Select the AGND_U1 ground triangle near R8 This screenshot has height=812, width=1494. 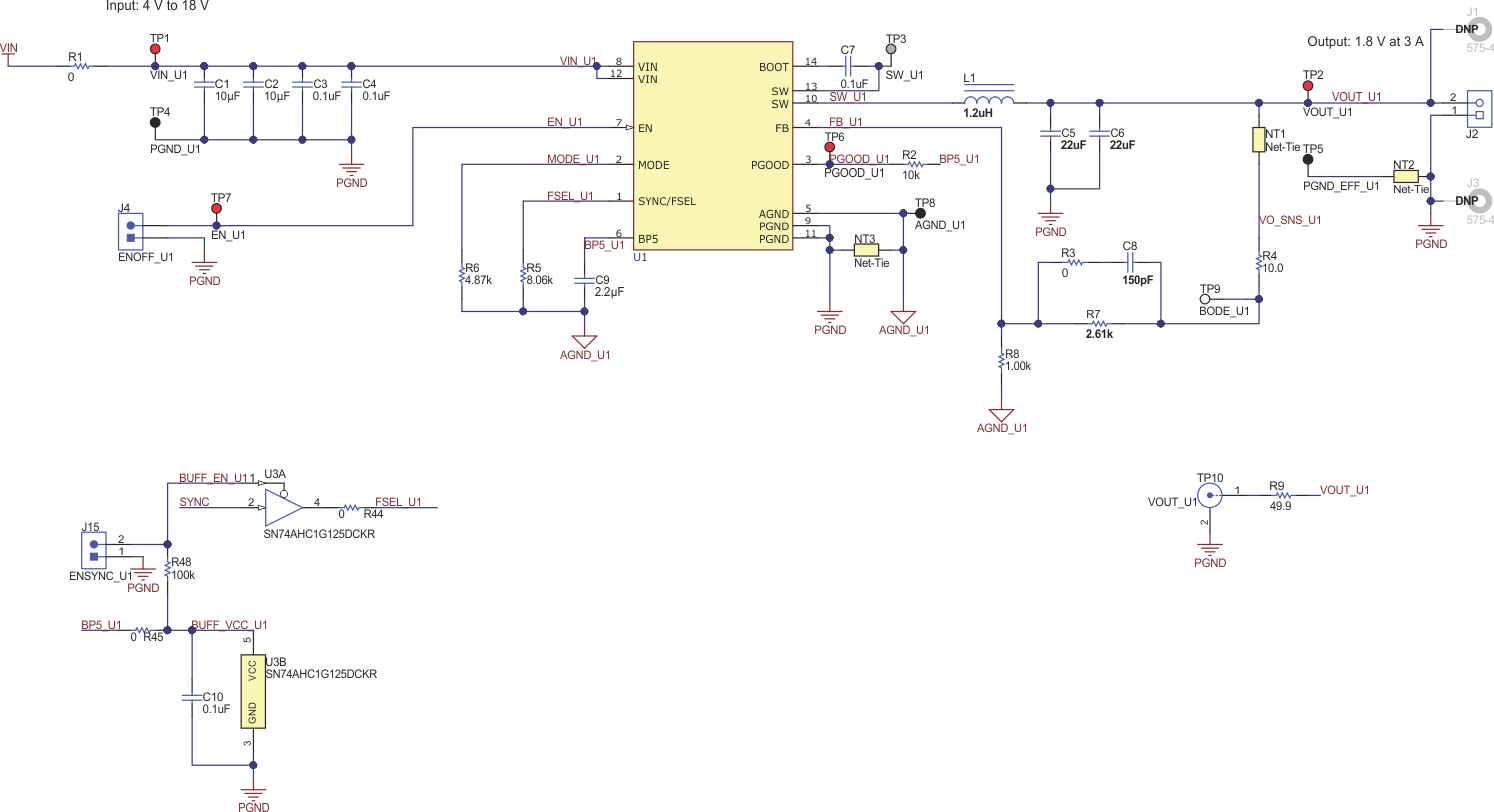(1000, 412)
